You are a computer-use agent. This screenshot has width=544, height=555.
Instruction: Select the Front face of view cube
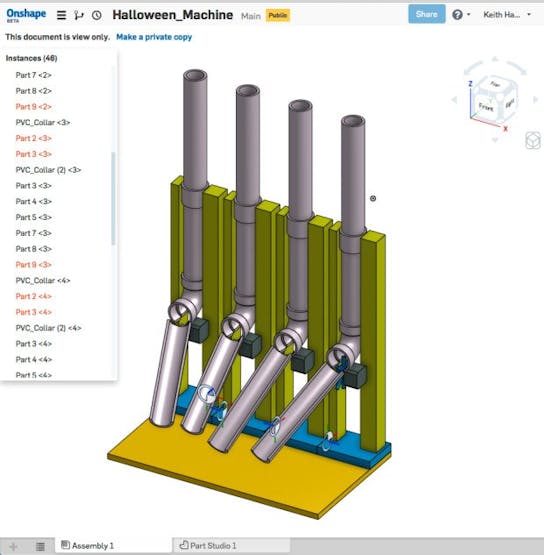(x=486, y=106)
